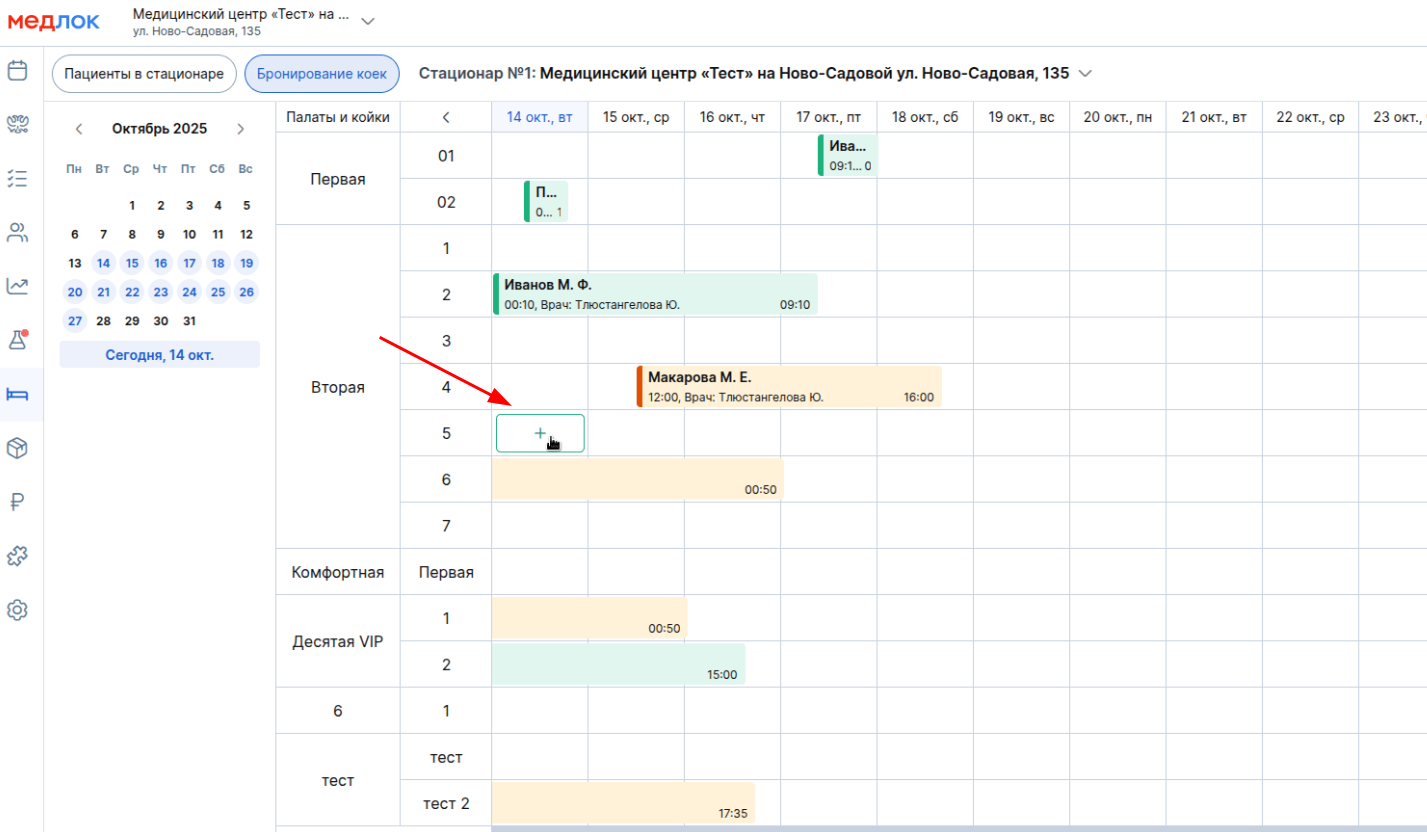Click the bed (inpatient) sidebar icon

coord(17,394)
